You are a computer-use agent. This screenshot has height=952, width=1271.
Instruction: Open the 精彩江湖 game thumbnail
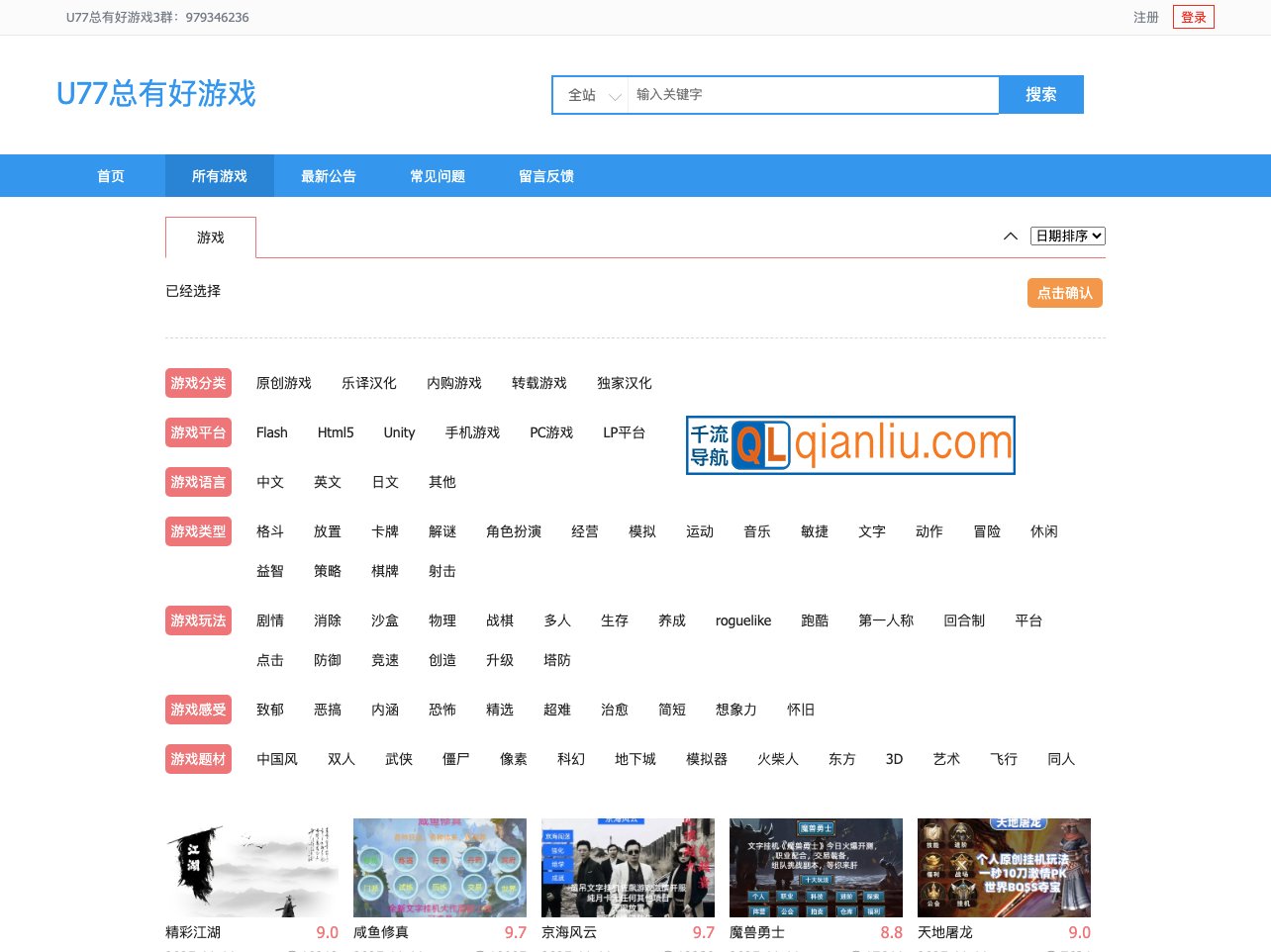(x=250, y=867)
